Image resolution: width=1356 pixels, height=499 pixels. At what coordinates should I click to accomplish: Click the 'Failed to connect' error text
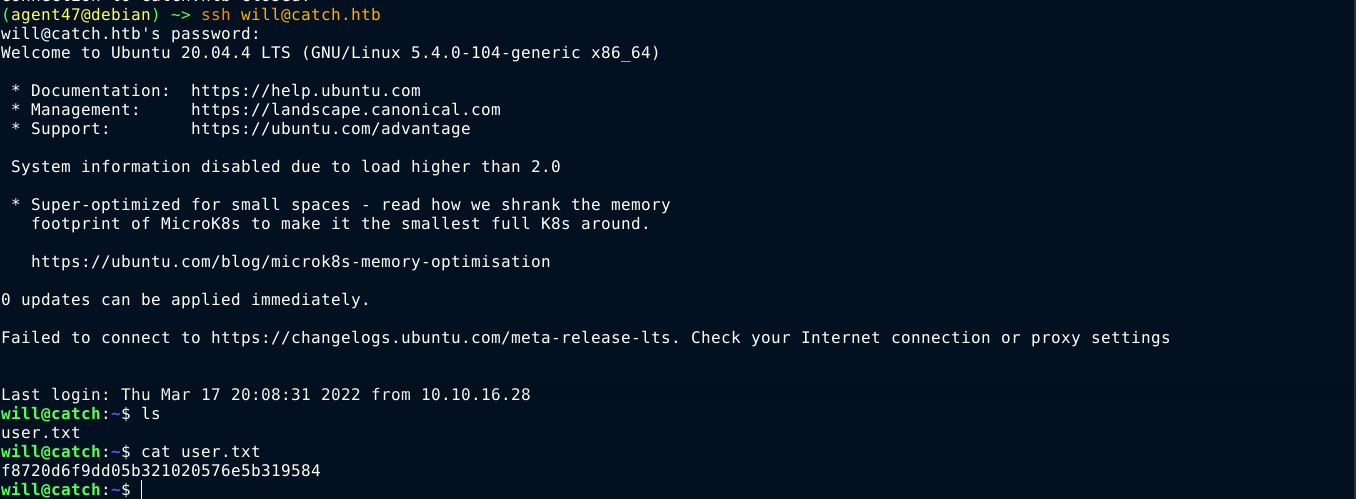coord(90,338)
